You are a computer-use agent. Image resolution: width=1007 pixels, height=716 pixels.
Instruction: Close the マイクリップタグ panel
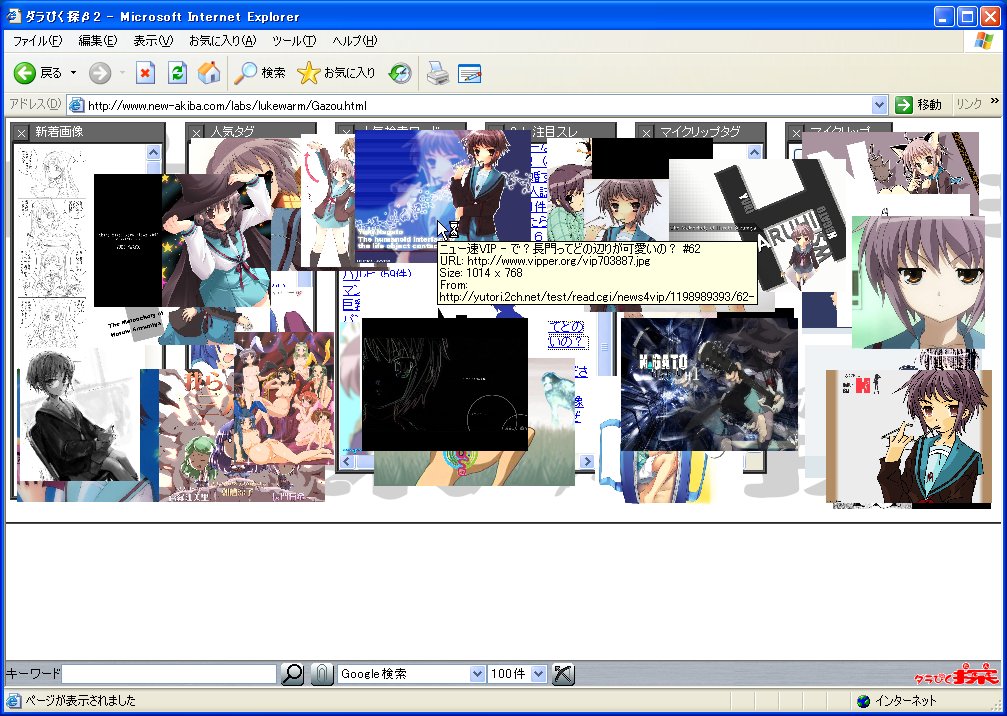tap(647, 133)
